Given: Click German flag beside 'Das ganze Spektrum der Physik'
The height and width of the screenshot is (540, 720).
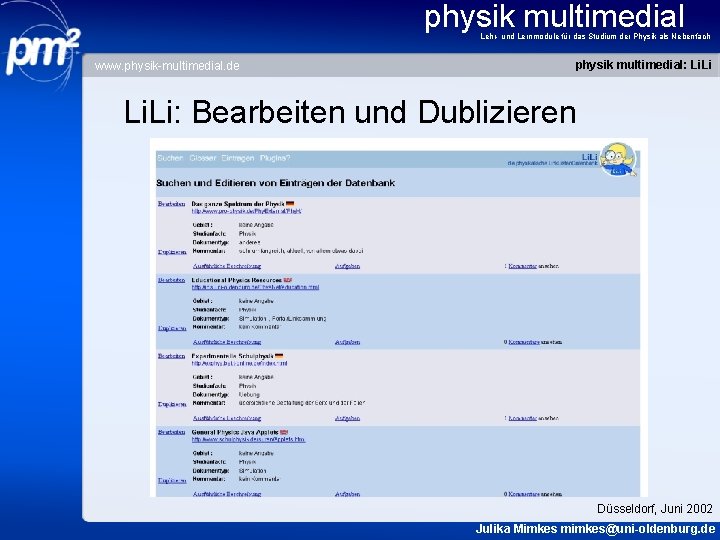Looking at the screenshot, I should tap(290, 203).
